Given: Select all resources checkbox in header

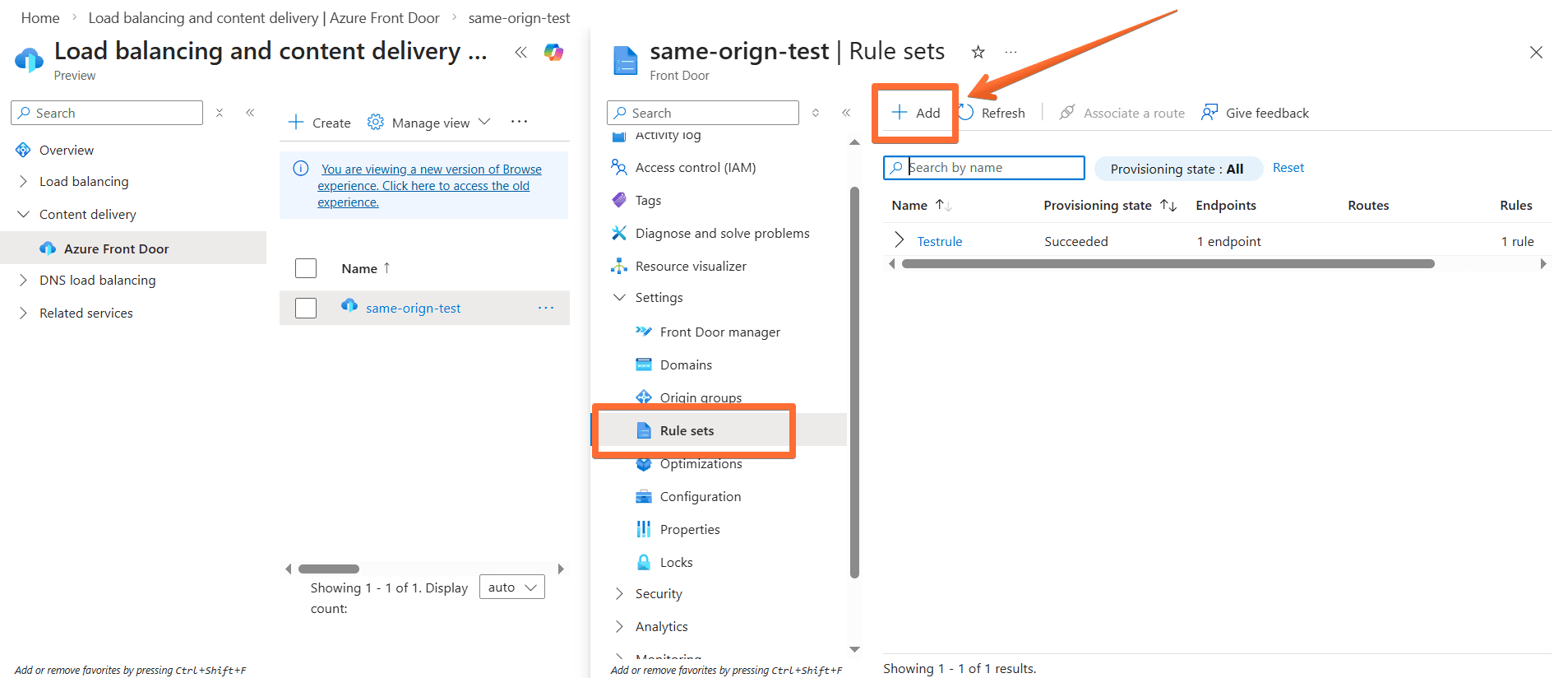Looking at the screenshot, I should pyautogui.click(x=306, y=268).
